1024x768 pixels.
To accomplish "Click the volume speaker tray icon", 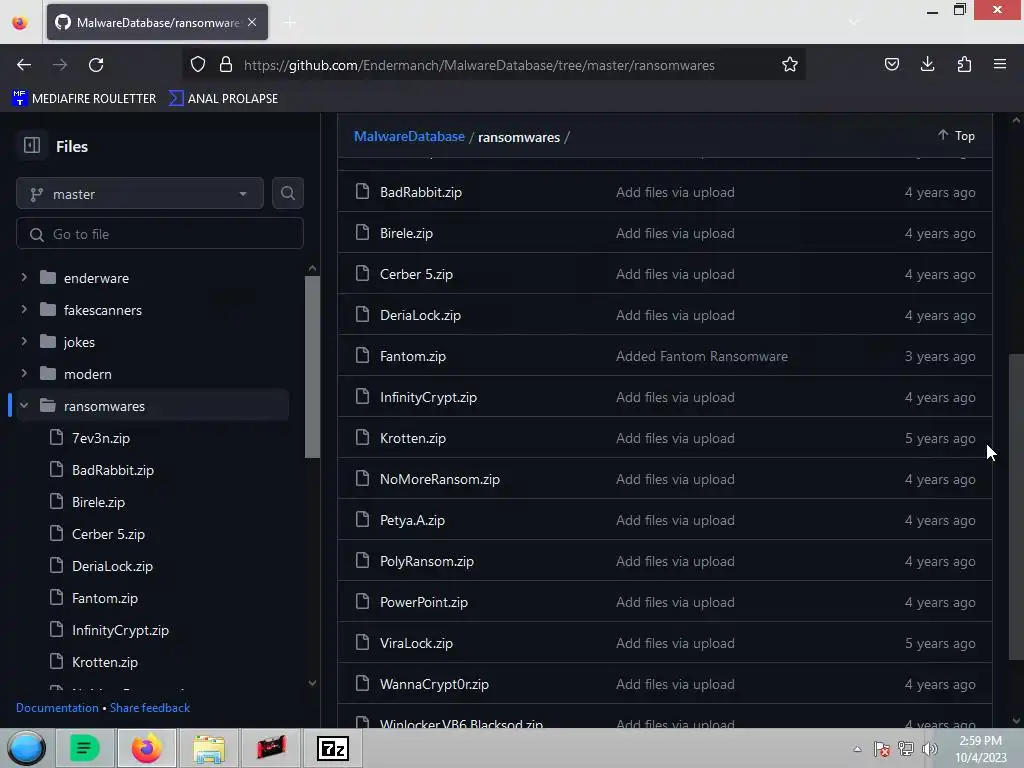I will pos(929,749).
